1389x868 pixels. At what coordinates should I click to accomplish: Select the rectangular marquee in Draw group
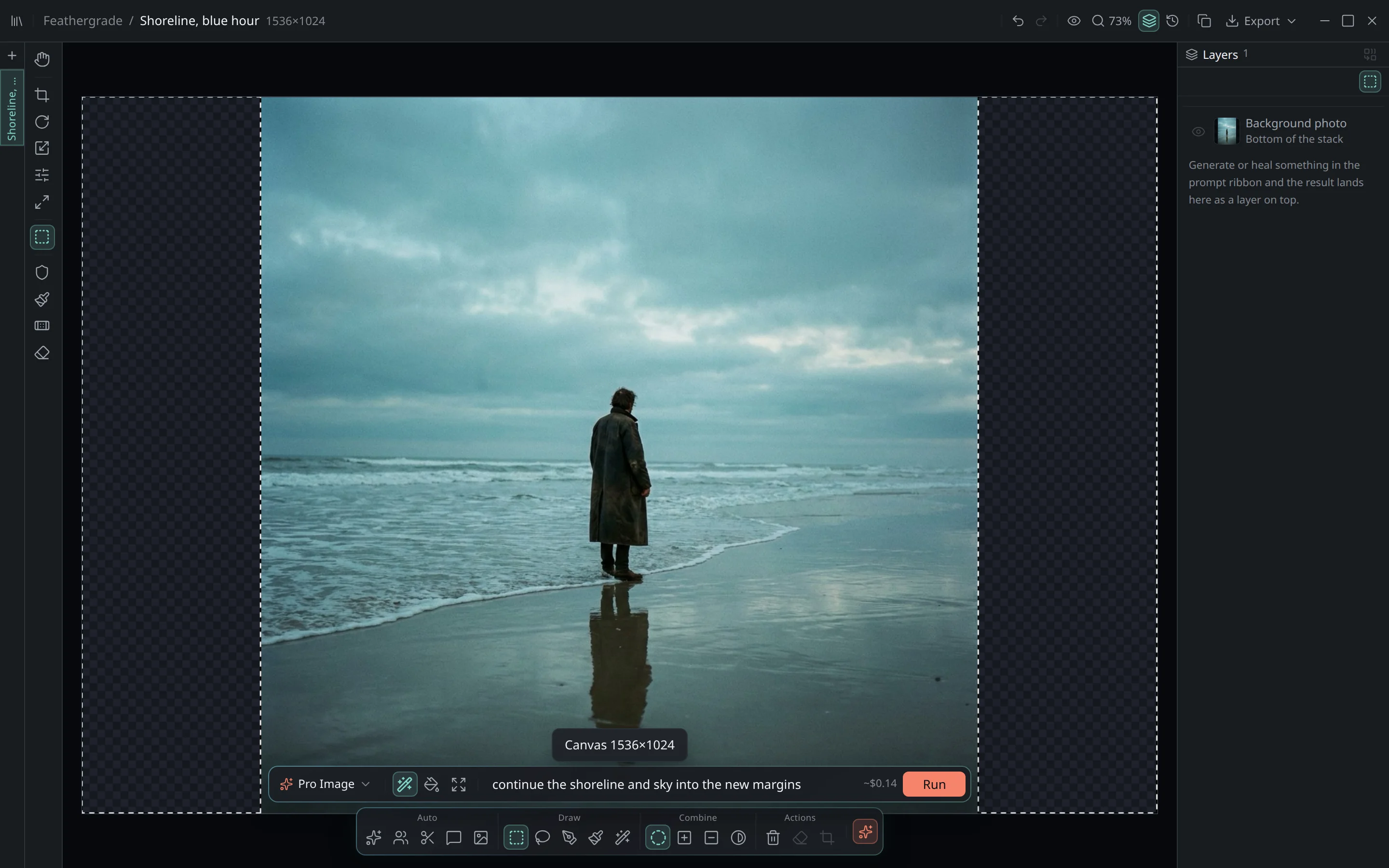tap(516, 838)
